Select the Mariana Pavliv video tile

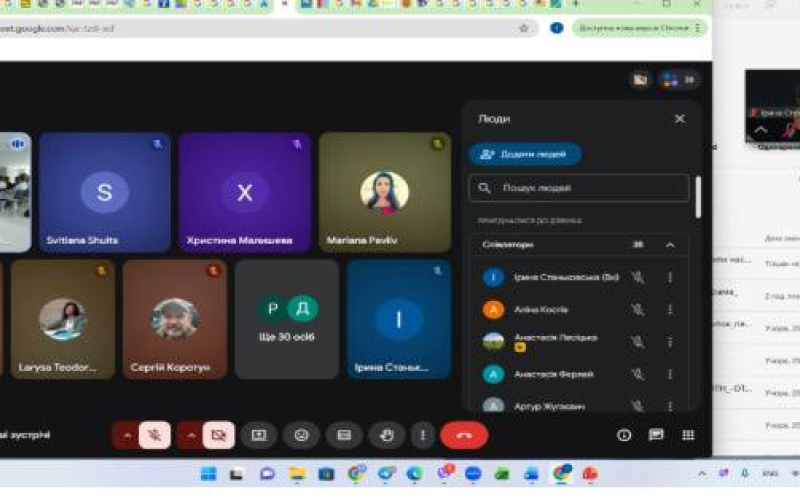point(385,192)
